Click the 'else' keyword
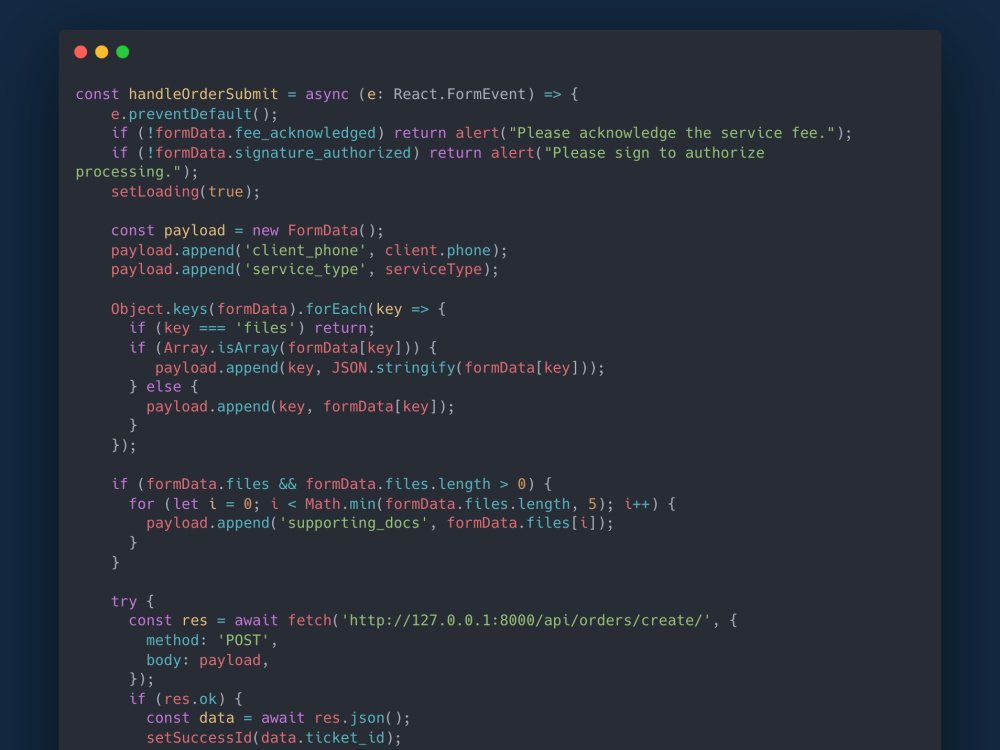Viewport: 1000px width, 750px height. pos(164,387)
